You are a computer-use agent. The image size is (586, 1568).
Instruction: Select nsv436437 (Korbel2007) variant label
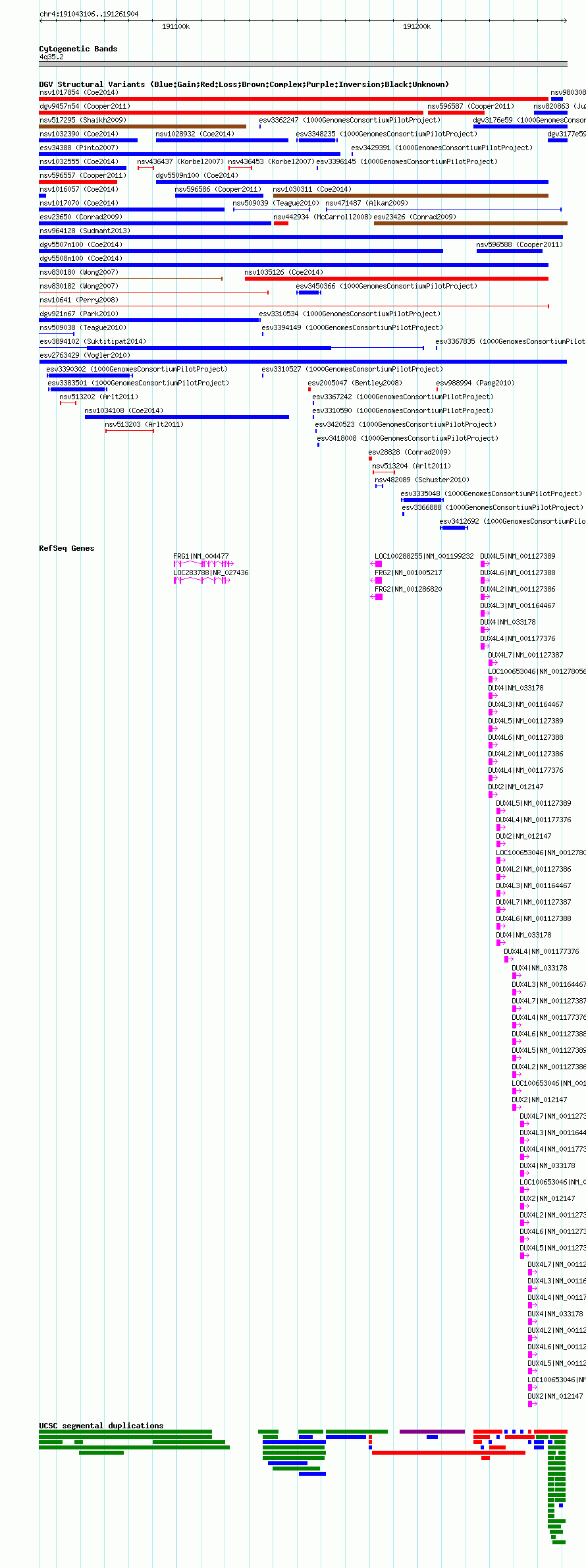180,161
